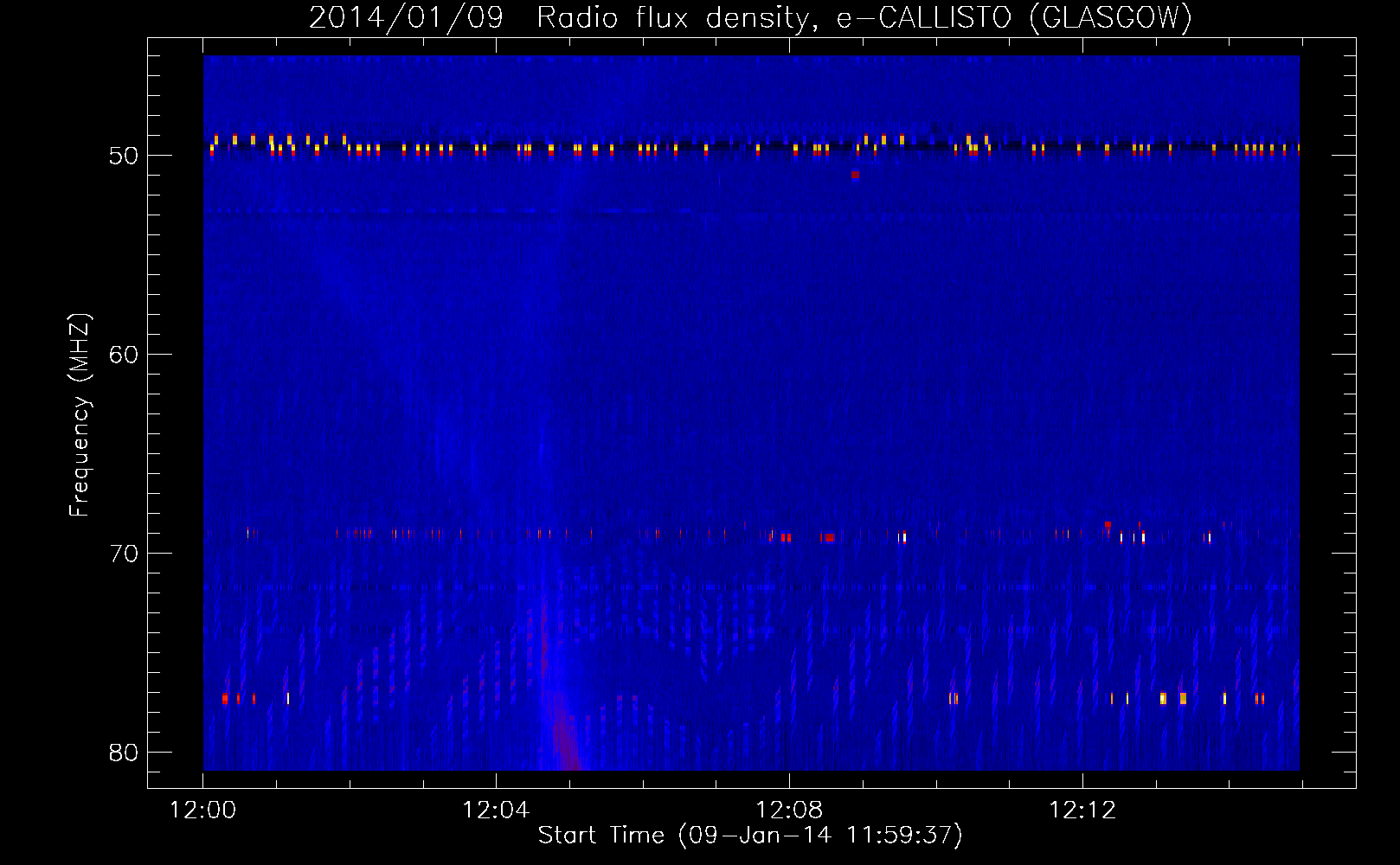Screen dimensions: 1400x865
Task: Click the "60" frequency tick label
Action: tap(124, 355)
